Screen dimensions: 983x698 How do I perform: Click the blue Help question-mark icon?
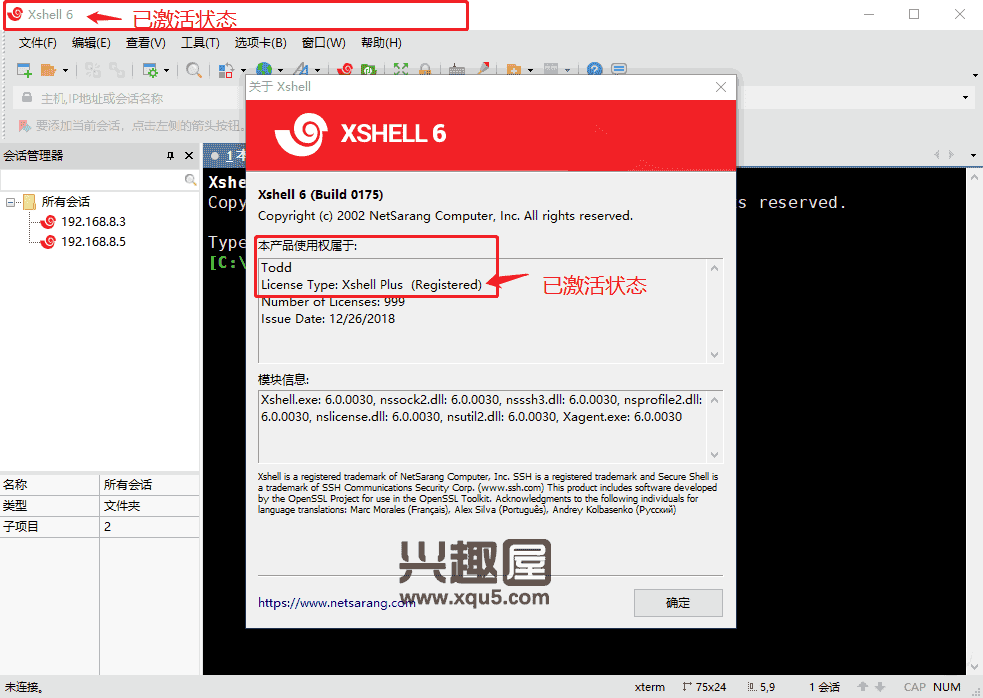pyautogui.click(x=594, y=69)
